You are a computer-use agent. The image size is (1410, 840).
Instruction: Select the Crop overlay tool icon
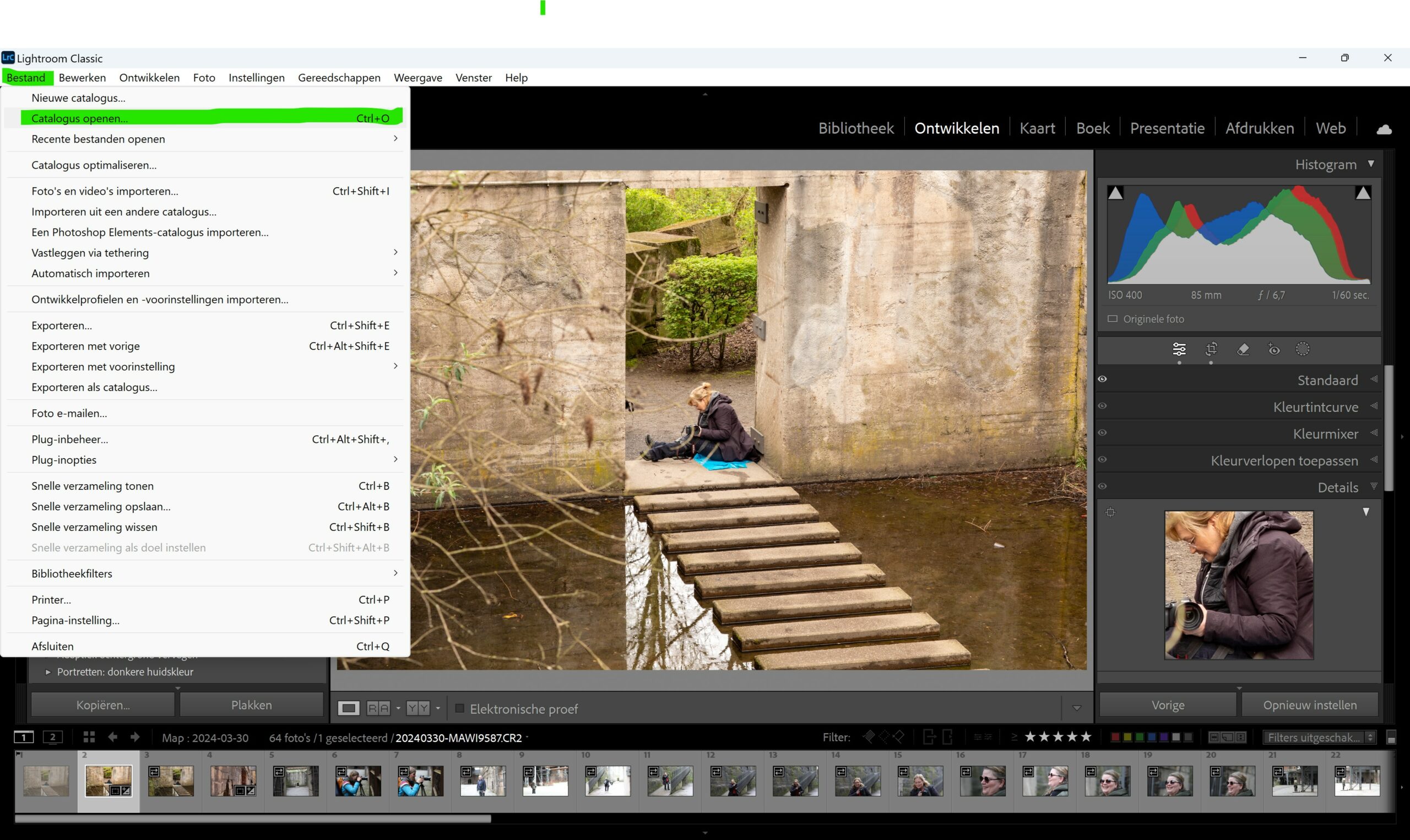(1211, 349)
